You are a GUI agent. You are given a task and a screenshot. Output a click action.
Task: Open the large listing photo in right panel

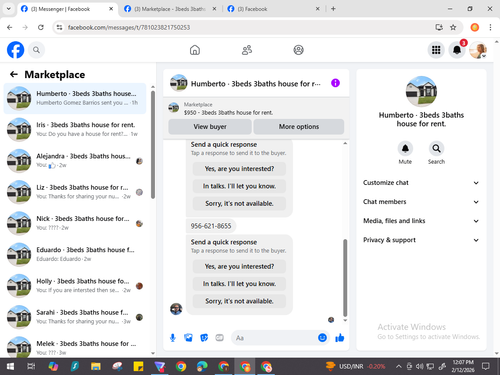[421, 91]
